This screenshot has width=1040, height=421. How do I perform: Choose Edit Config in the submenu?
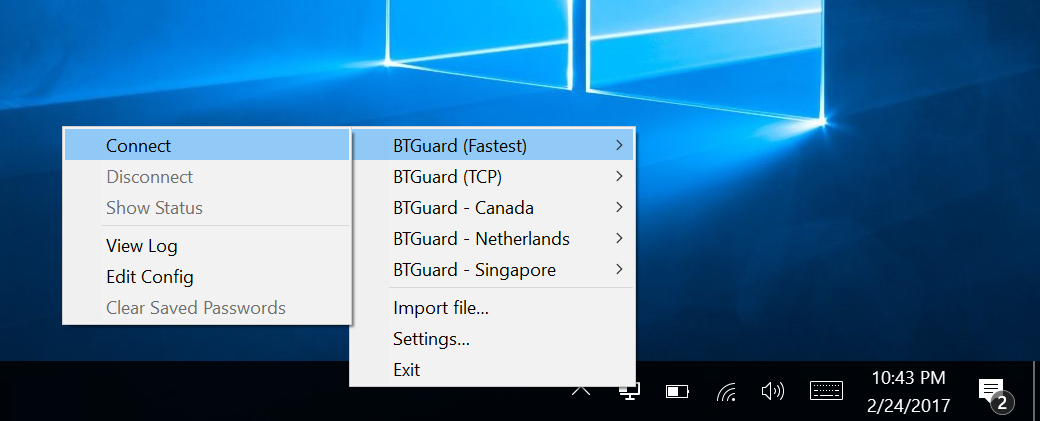tap(149, 277)
